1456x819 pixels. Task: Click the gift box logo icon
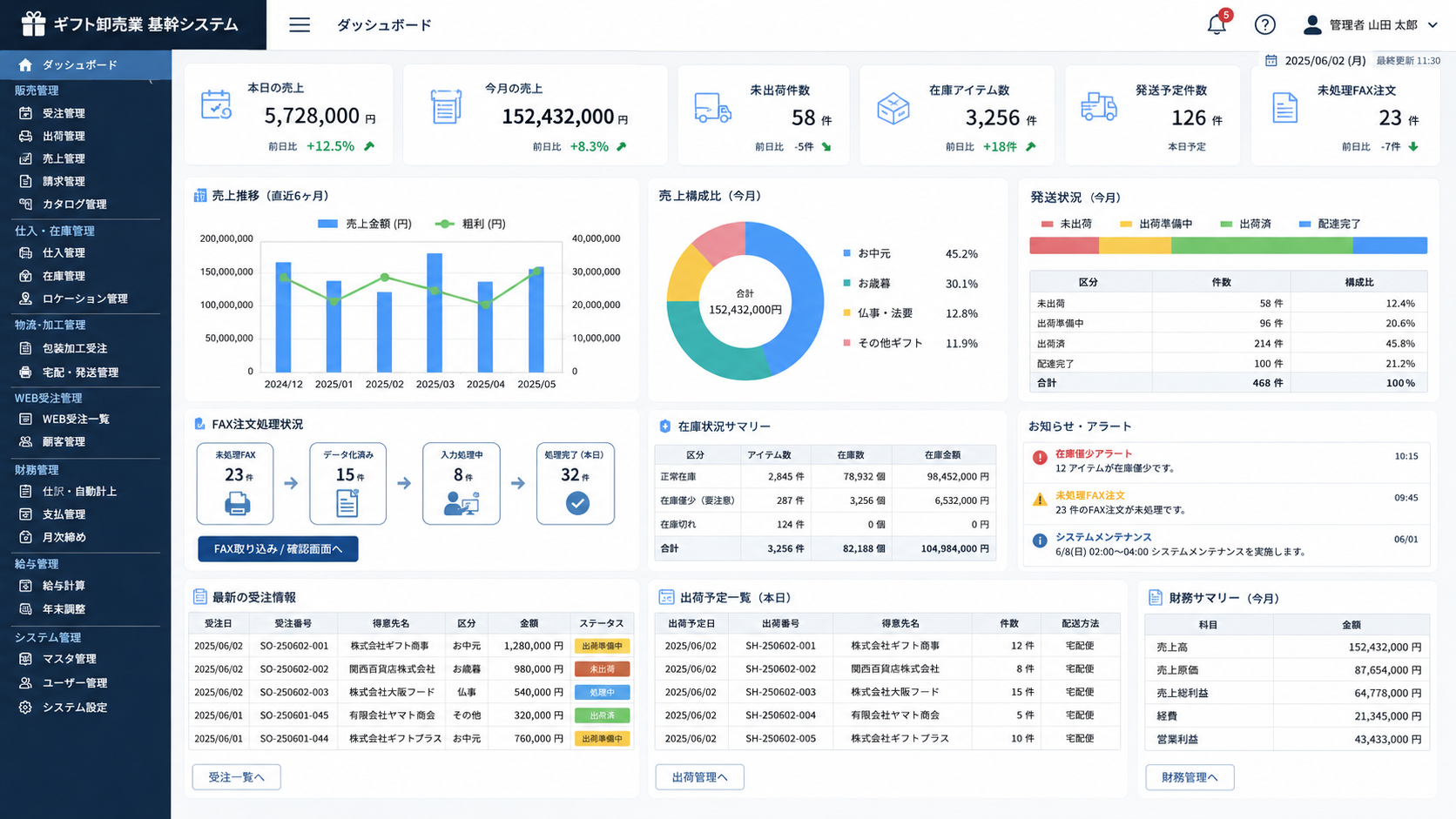pyautogui.click(x=33, y=23)
